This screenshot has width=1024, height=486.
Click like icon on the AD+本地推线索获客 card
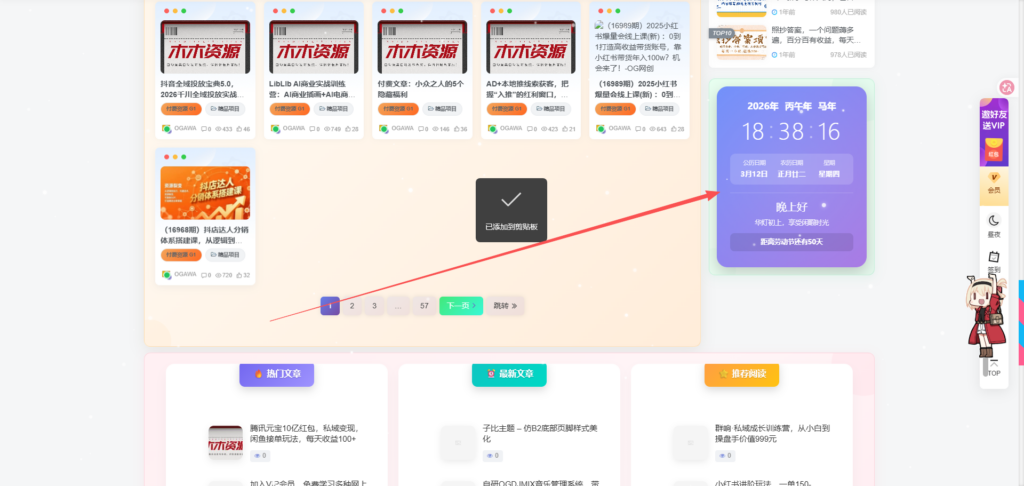562,129
